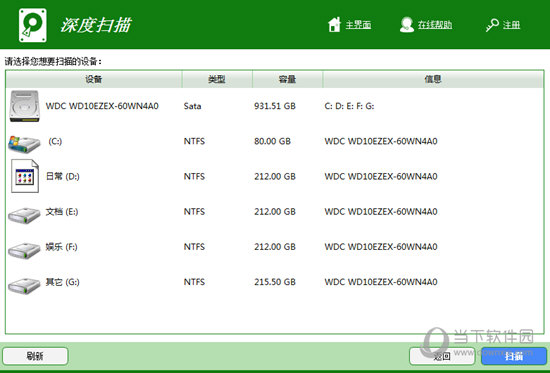Click the 文档 (E:) partition label
The height and width of the screenshot is (373, 550).
pyautogui.click(x=62, y=212)
